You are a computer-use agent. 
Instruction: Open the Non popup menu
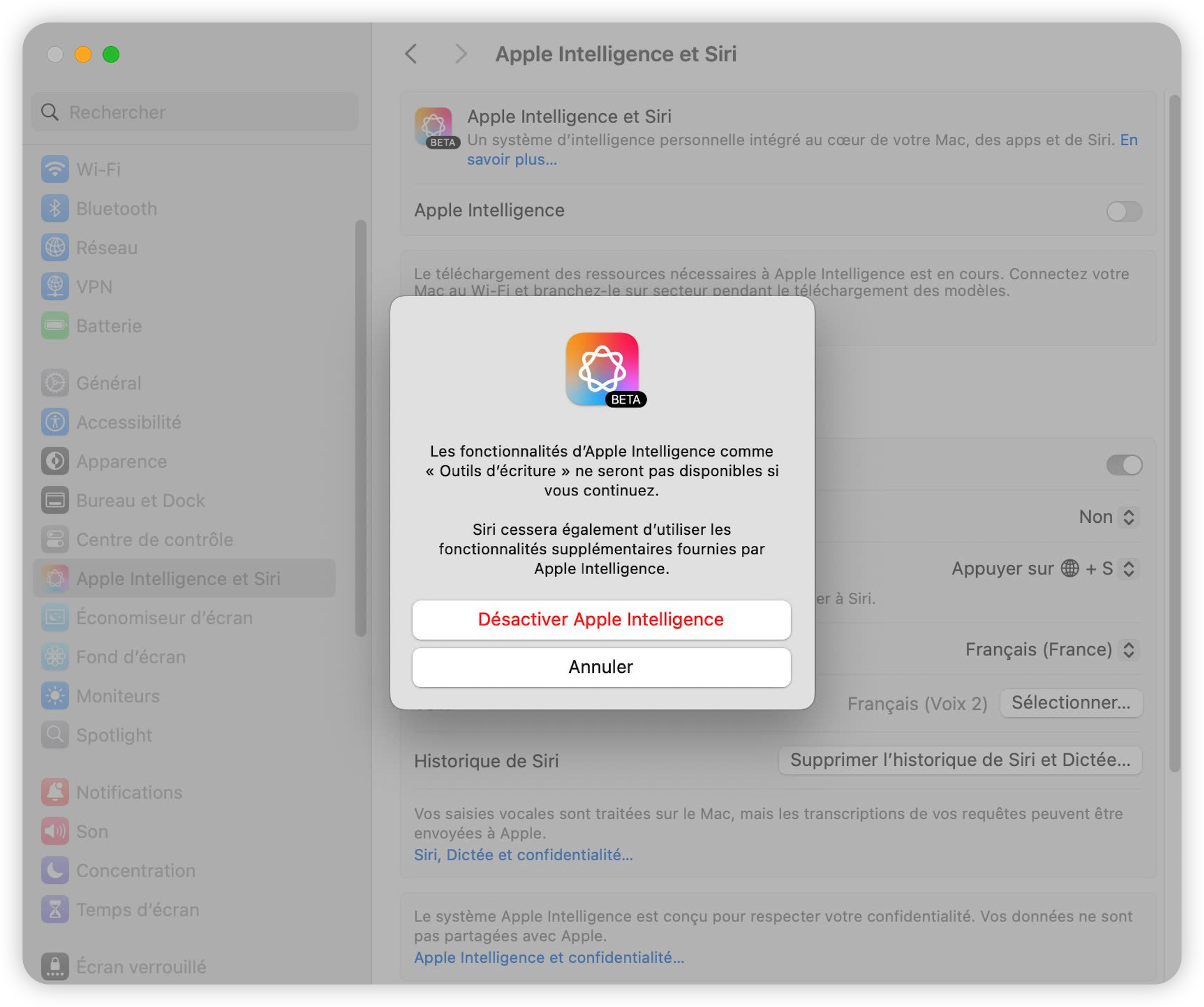pyautogui.click(x=1108, y=517)
